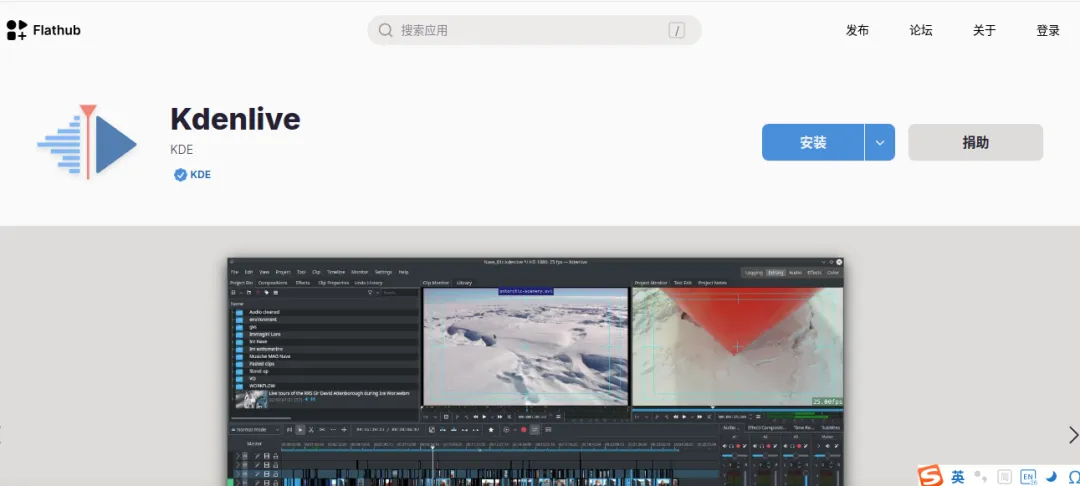Screen dimensions: 1080x486
Task: Open the Flathub home logo
Action: [43, 30]
